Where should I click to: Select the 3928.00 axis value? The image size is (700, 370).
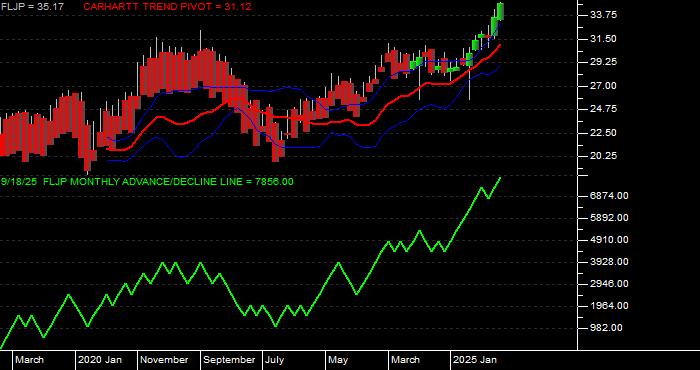(609, 262)
